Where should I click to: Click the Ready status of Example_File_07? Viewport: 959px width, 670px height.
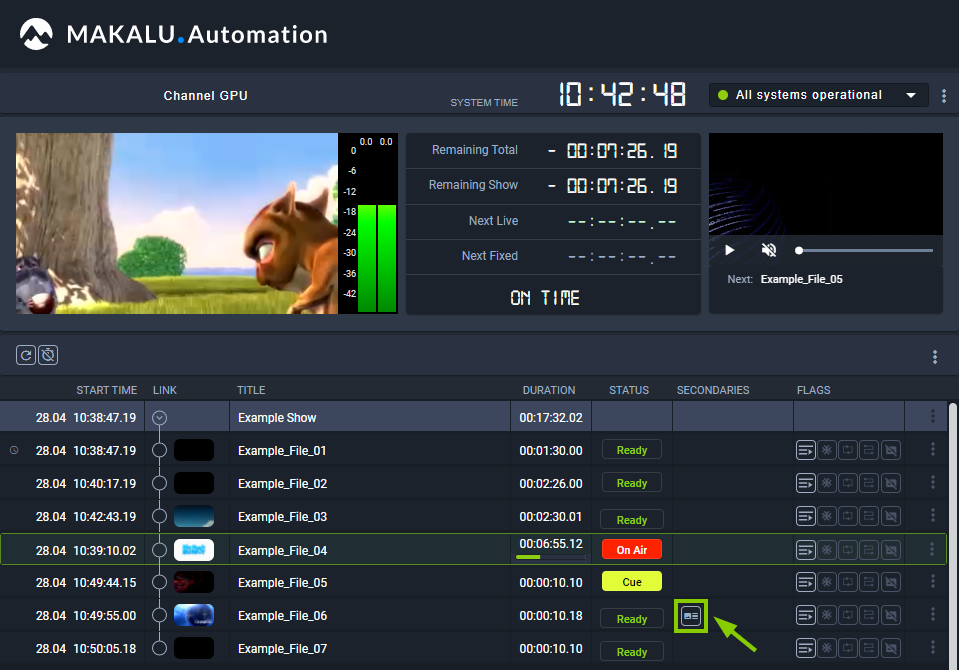[632, 652]
